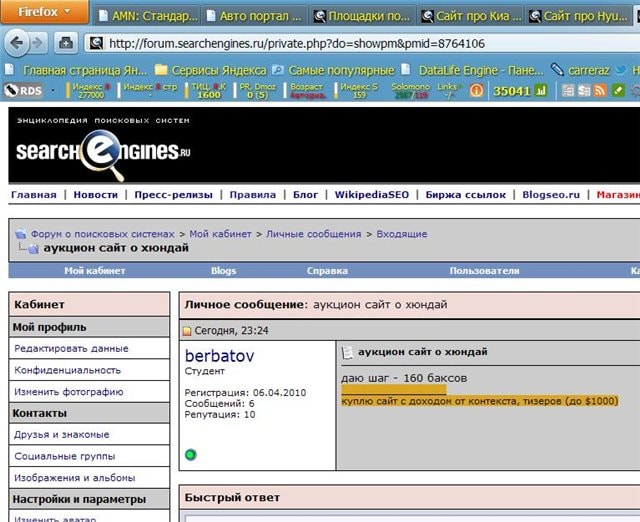Open the DataLife Engine - Пане... bookmark

click(x=472, y=70)
